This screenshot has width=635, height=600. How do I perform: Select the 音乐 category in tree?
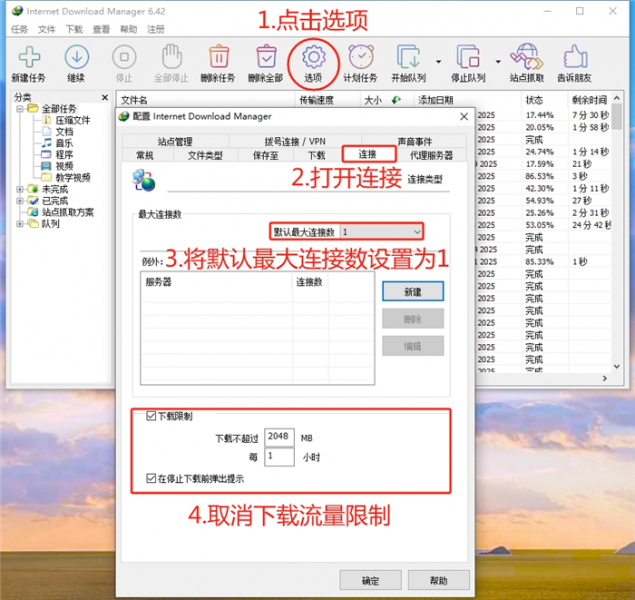(x=64, y=143)
